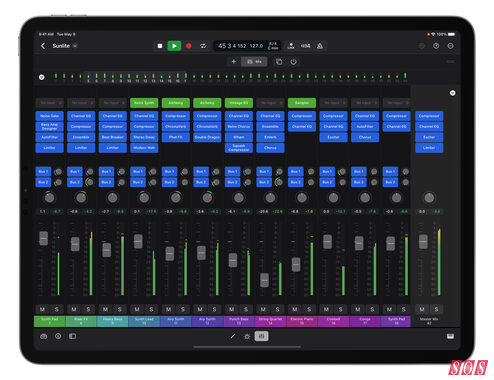Go back using the chevron beside Sunlite

pyautogui.click(x=43, y=46)
